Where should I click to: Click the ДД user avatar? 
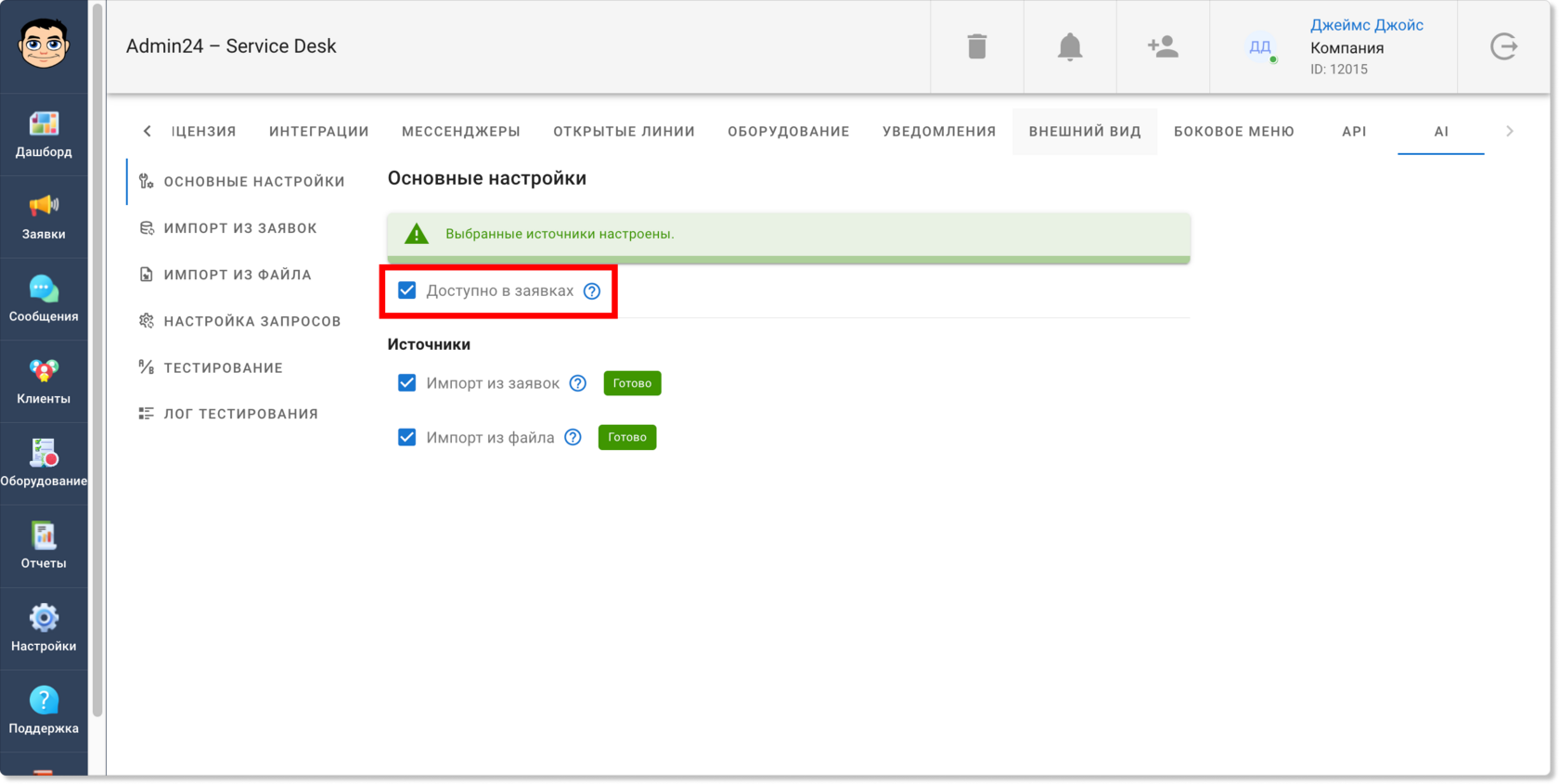point(1260,46)
